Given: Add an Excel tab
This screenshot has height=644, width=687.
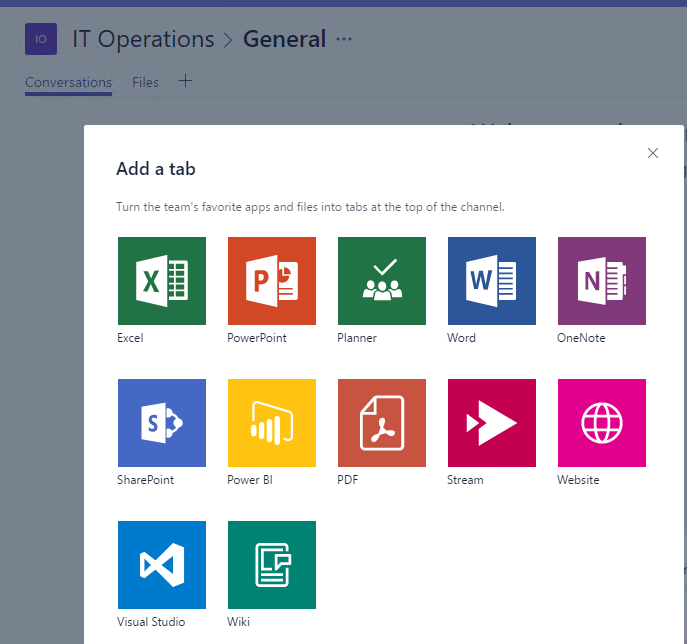Looking at the screenshot, I should point(162,281).
